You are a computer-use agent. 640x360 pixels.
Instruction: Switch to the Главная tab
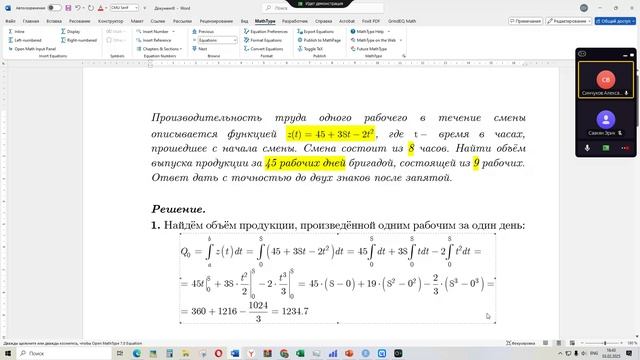(31, 21)
